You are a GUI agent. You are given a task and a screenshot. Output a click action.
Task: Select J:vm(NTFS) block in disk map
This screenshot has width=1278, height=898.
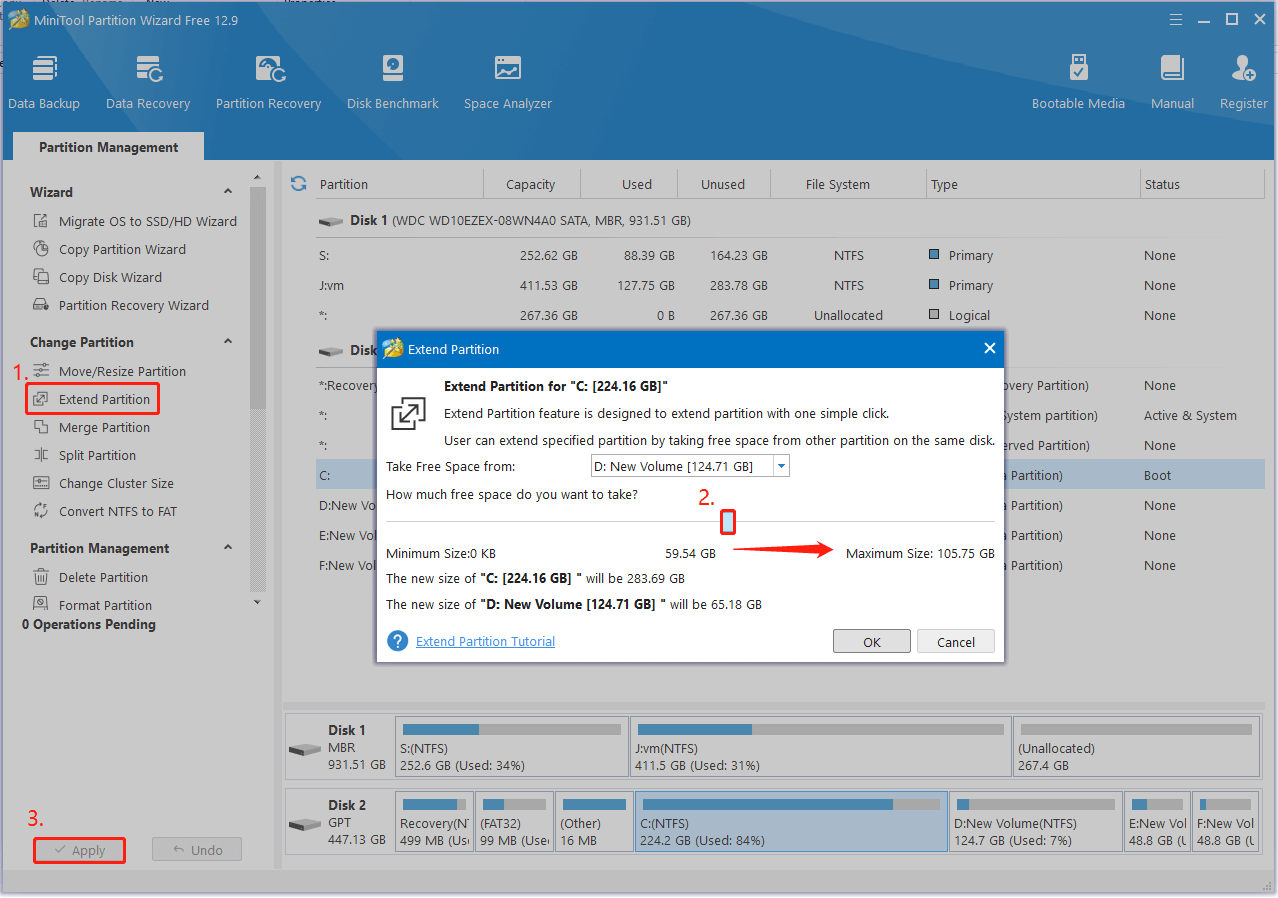[821, 746]
